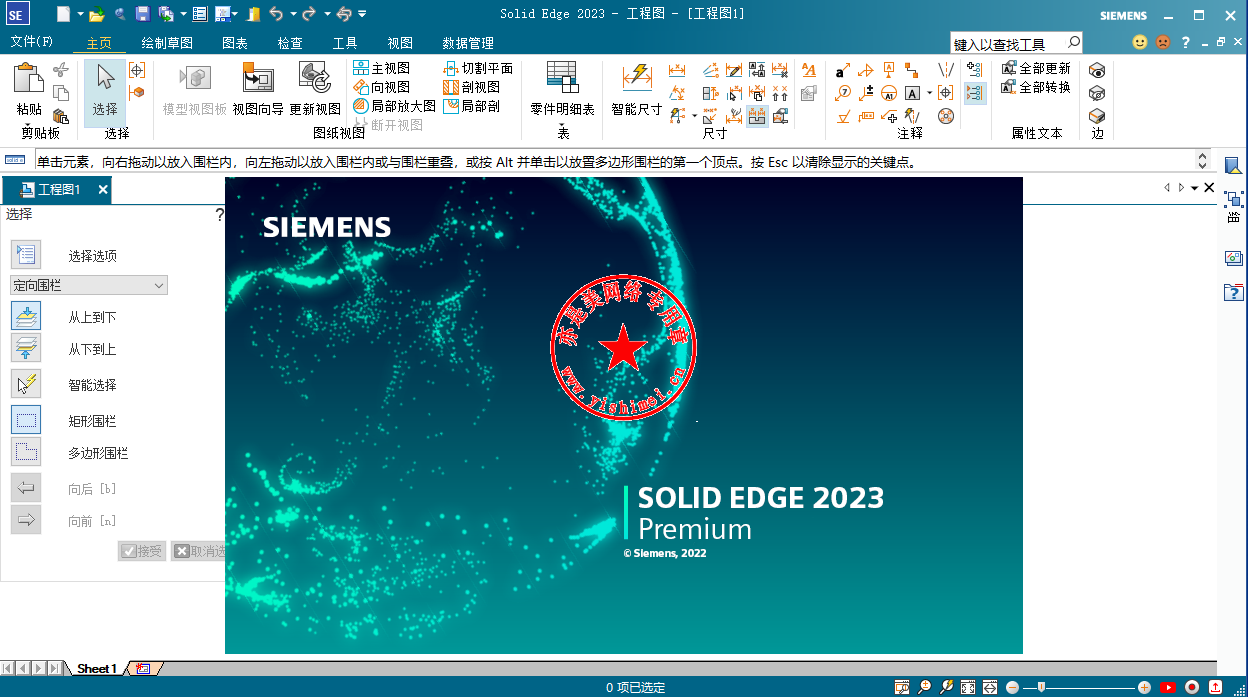Viewport: 1248px width, 697px height.
Task: Open the 视图向导 view wizard
Action: (x=258, y=90)
